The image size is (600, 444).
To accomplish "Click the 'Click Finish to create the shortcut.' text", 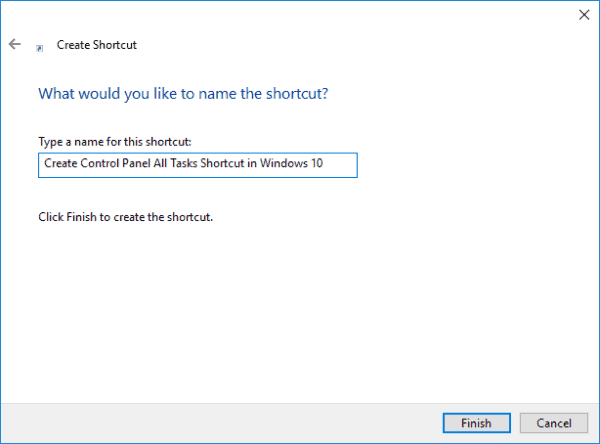I will point(126,217).
